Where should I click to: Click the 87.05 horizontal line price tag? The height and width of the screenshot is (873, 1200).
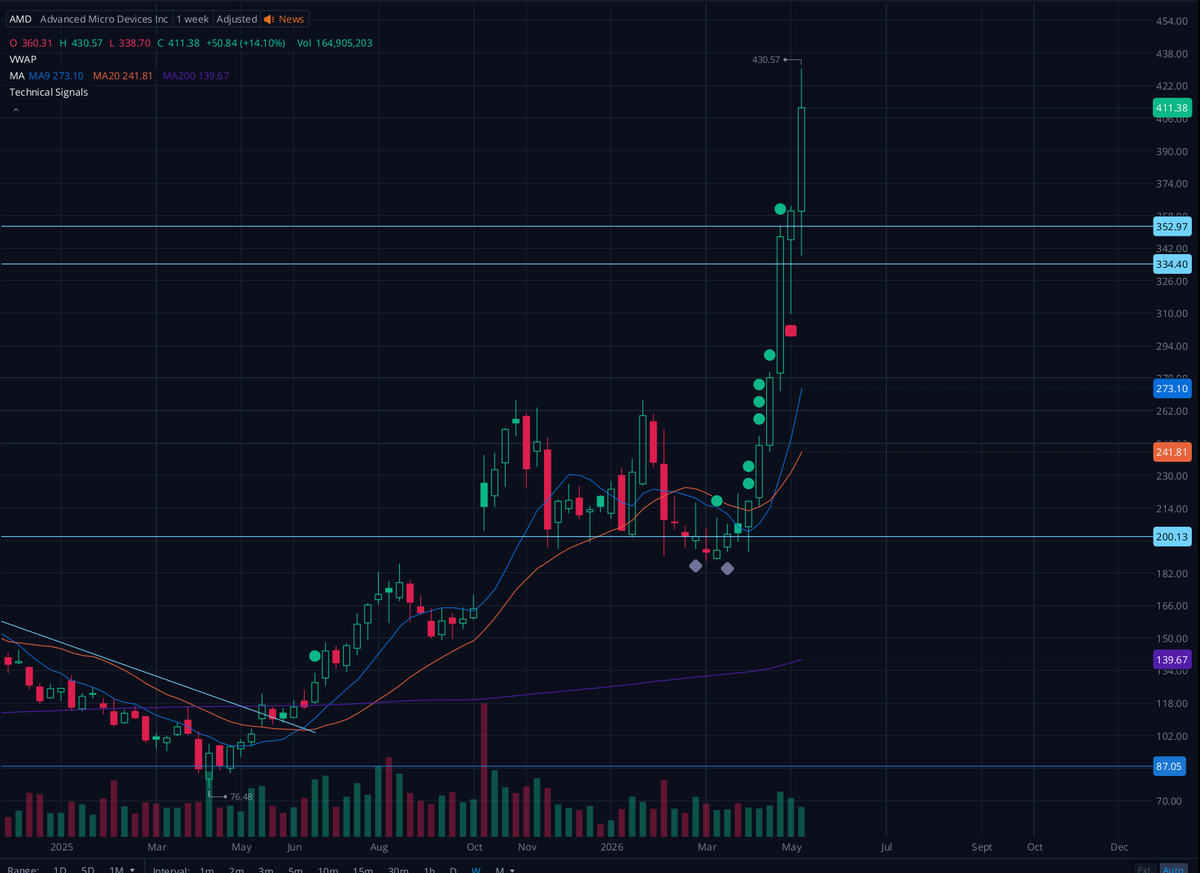pyautogui.click(x=1171, y=766)
